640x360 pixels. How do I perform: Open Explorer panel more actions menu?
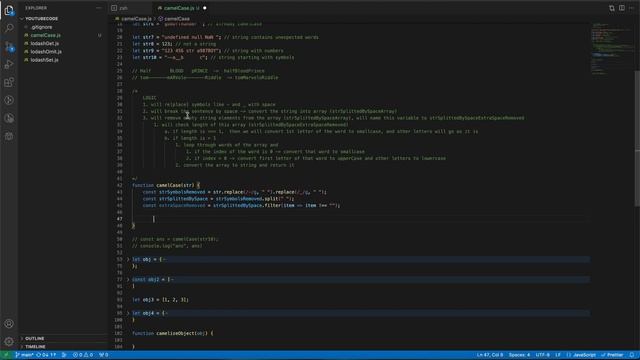tap(99, 8)
